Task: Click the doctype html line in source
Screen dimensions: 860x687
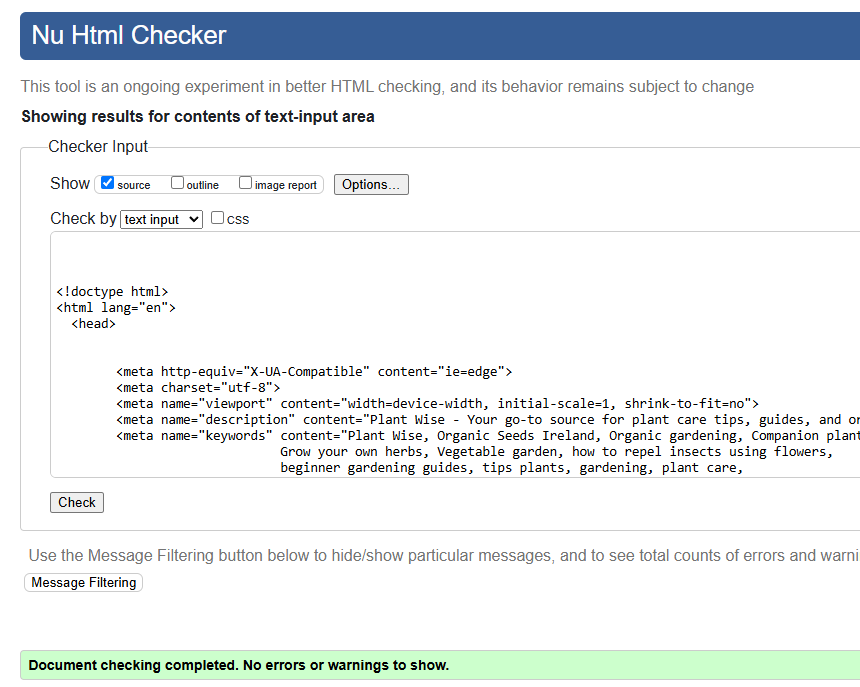Action: coord(112,292)
